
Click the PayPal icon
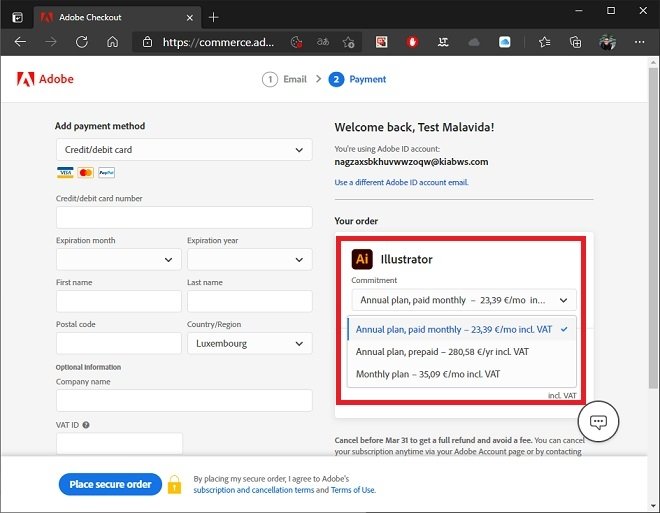[x=106, y=173]
